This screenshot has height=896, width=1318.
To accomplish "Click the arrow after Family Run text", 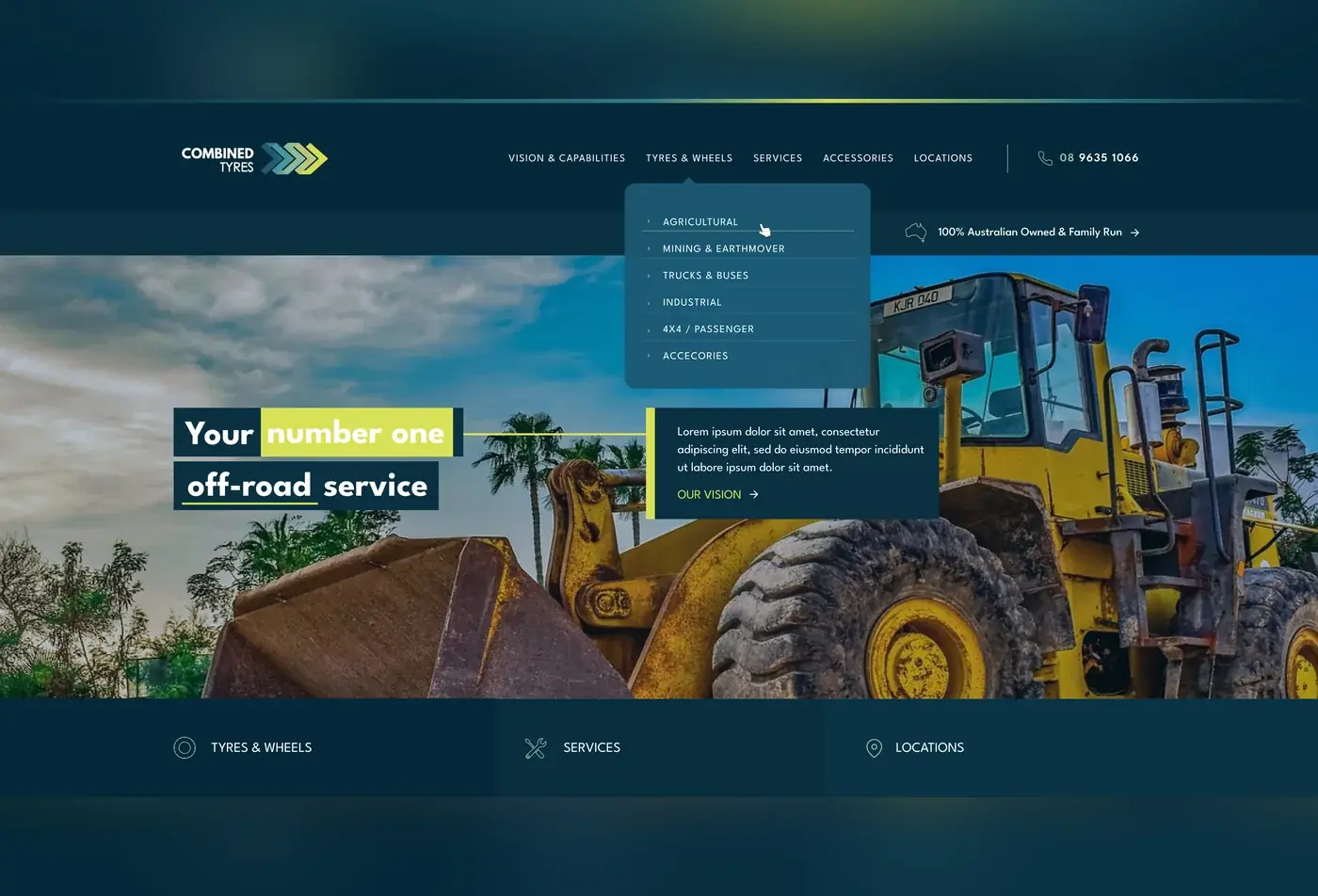I will click(1134, 232).
